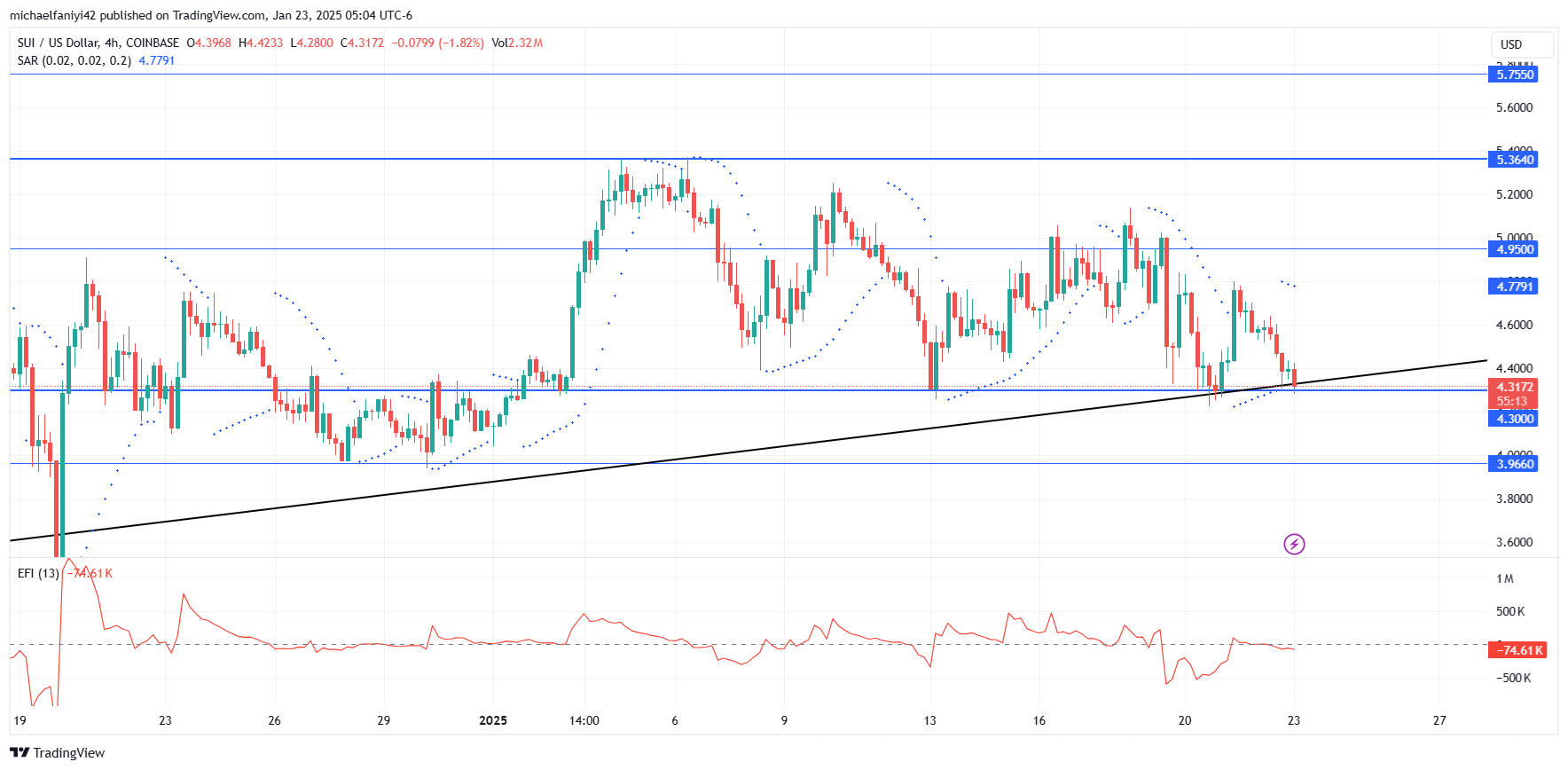Click the 500K EFI axis tick
Viewport: 1568px width, 770px height.
click(1510, 611)
